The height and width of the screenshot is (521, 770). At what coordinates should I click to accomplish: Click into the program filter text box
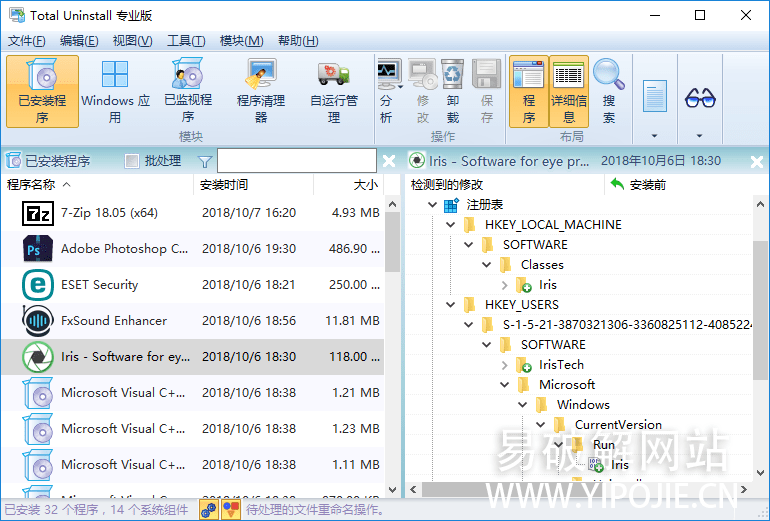[297, 161]
